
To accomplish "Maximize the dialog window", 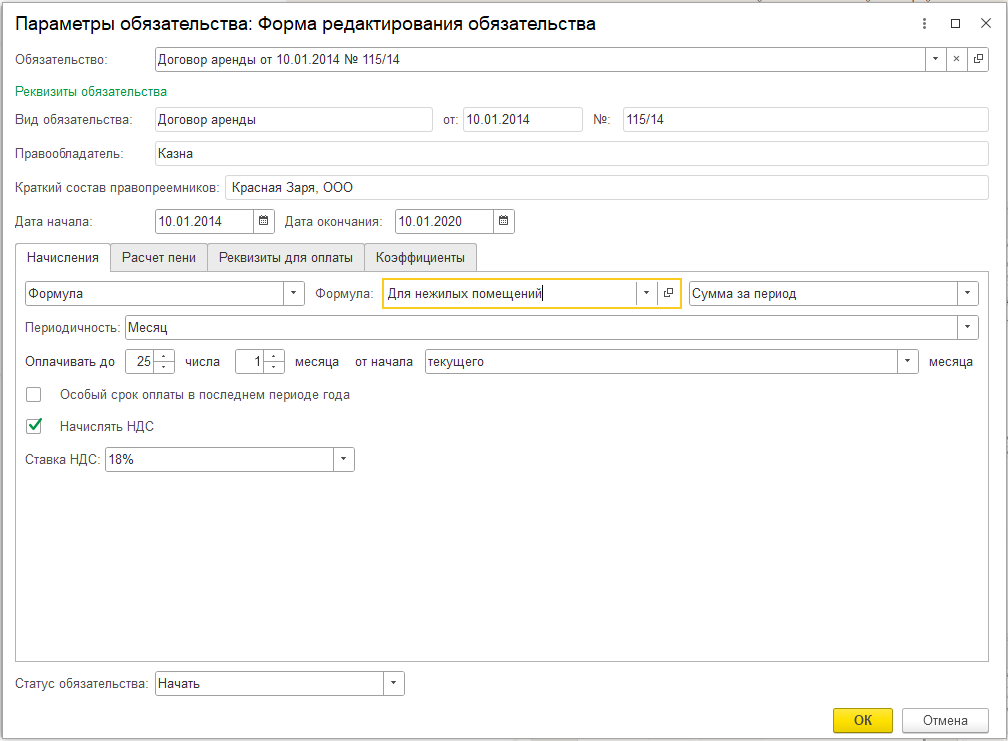I will pos(955,24).
